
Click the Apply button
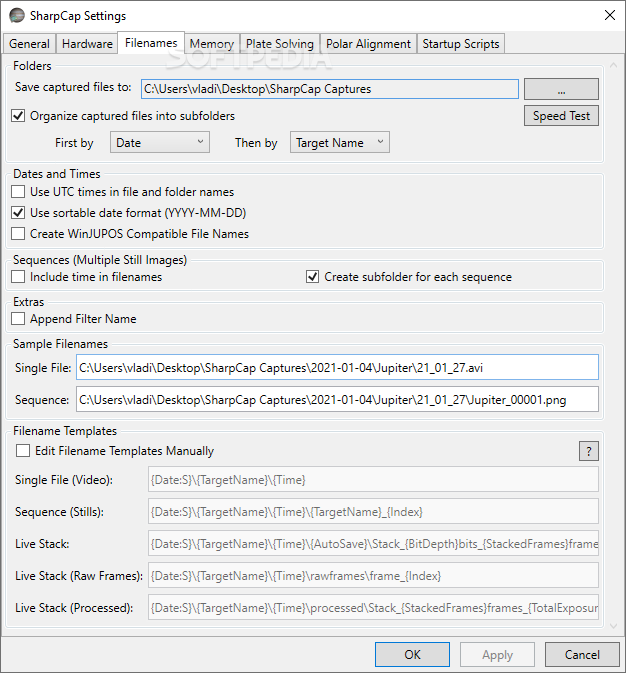[497, 655]
